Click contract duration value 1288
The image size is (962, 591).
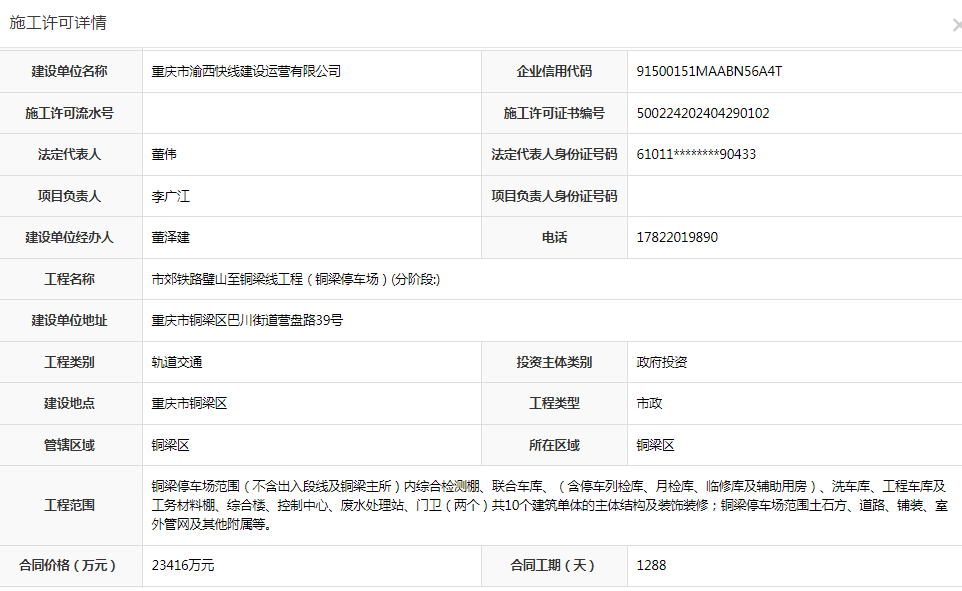(651, 566)
